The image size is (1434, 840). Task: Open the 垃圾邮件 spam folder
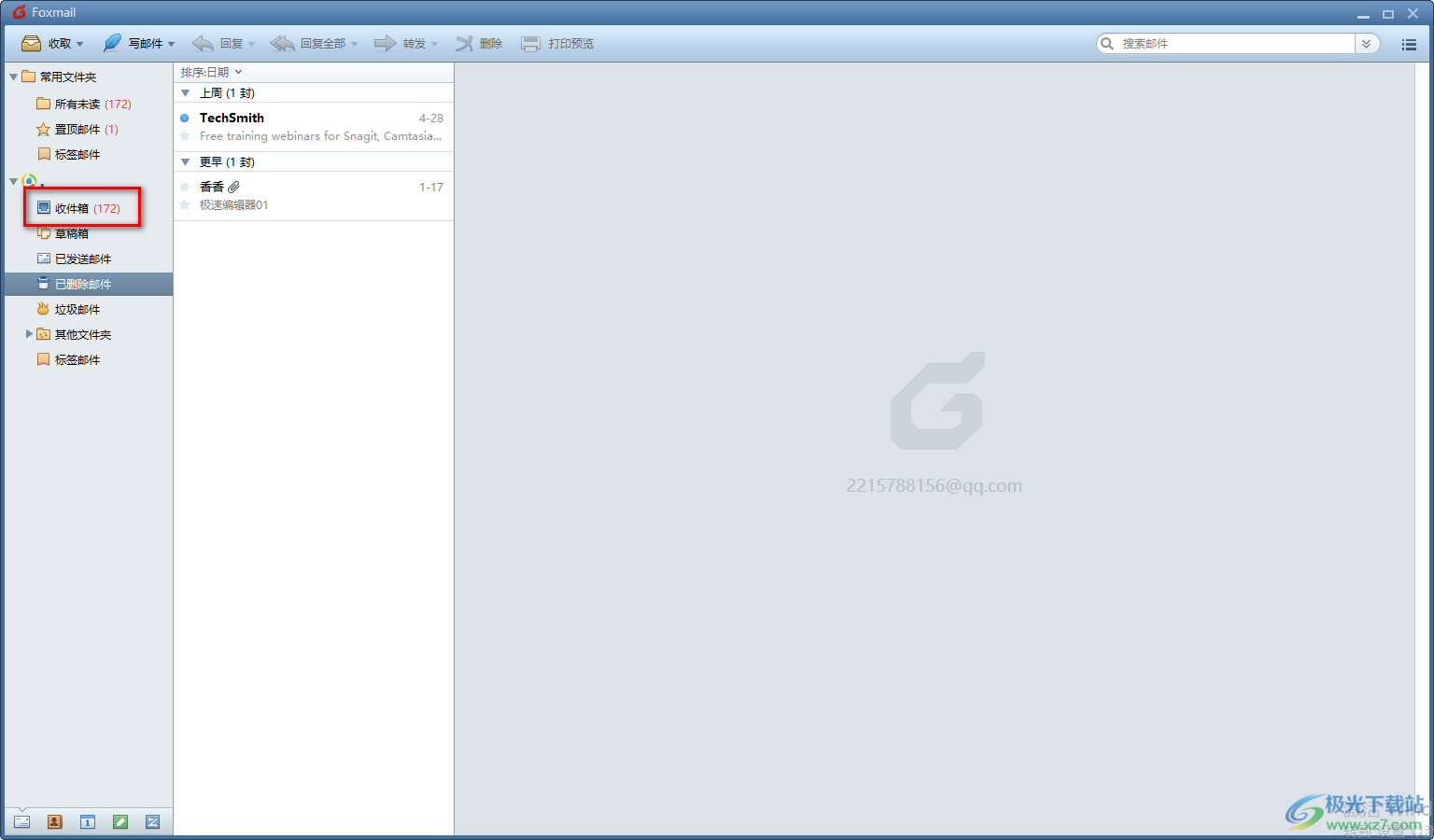[x=68, y=309]
